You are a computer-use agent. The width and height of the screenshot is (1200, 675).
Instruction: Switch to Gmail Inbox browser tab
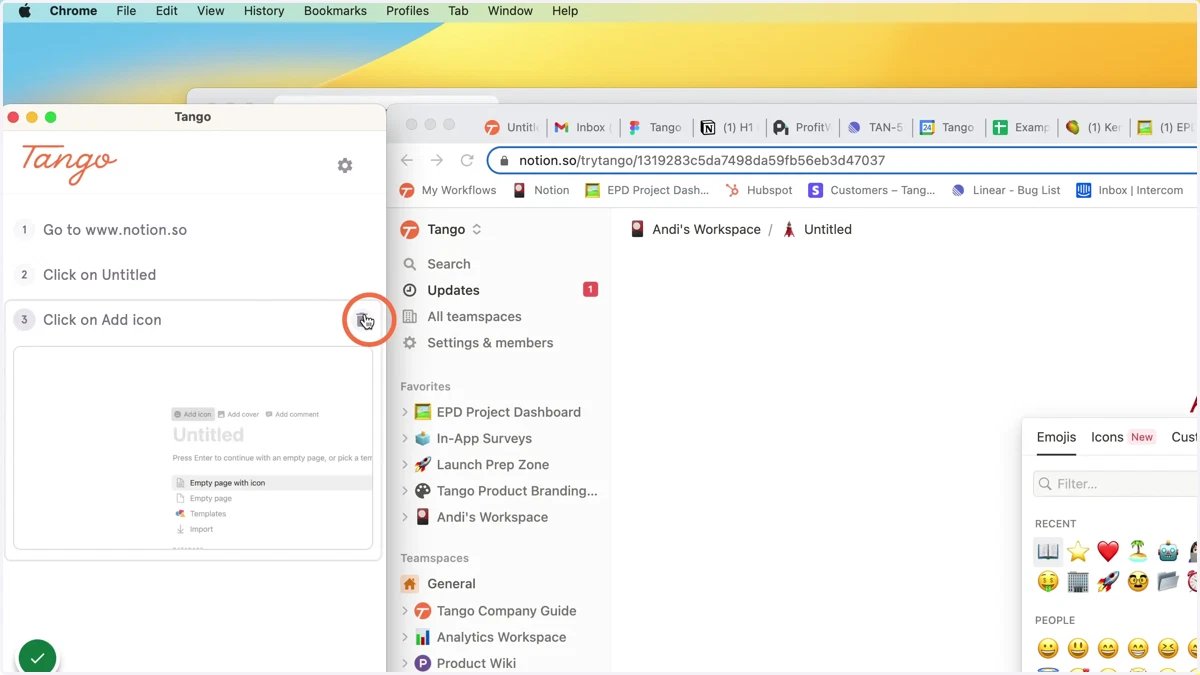(x=583, y=127)
